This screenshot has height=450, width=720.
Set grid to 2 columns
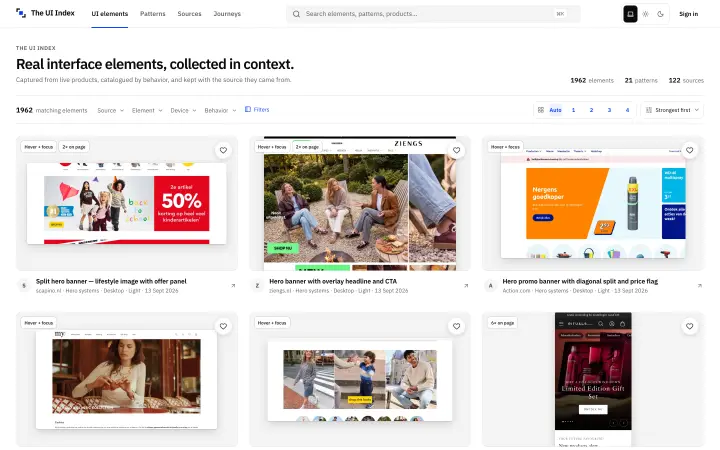pos(591,110)
